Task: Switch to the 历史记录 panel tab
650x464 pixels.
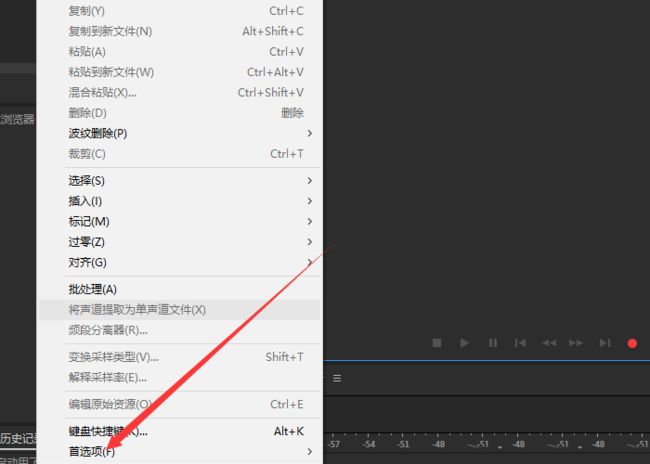Action: coord(18,438)
